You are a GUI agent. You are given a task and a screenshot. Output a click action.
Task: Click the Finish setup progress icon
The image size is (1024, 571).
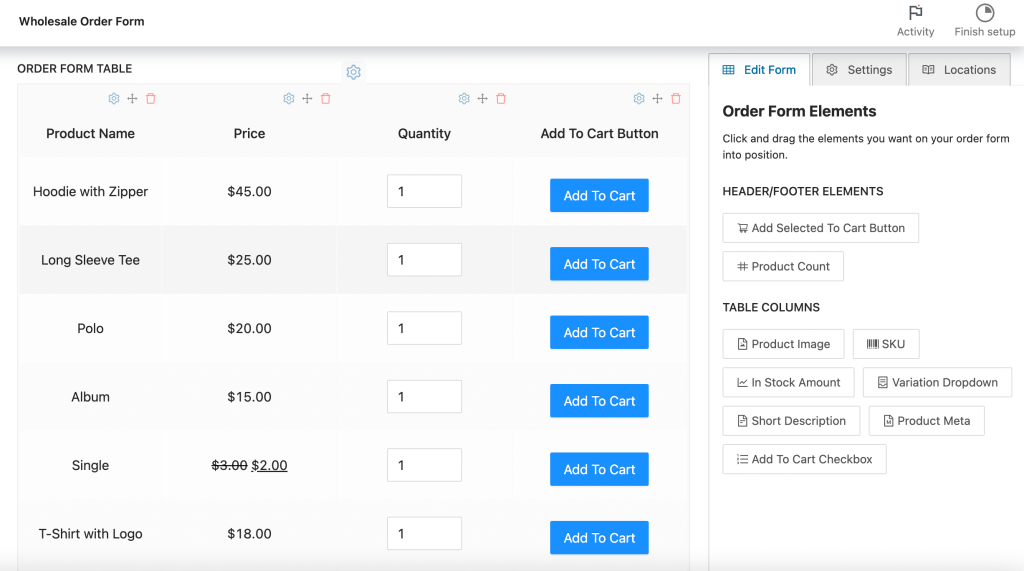(984, 14)
